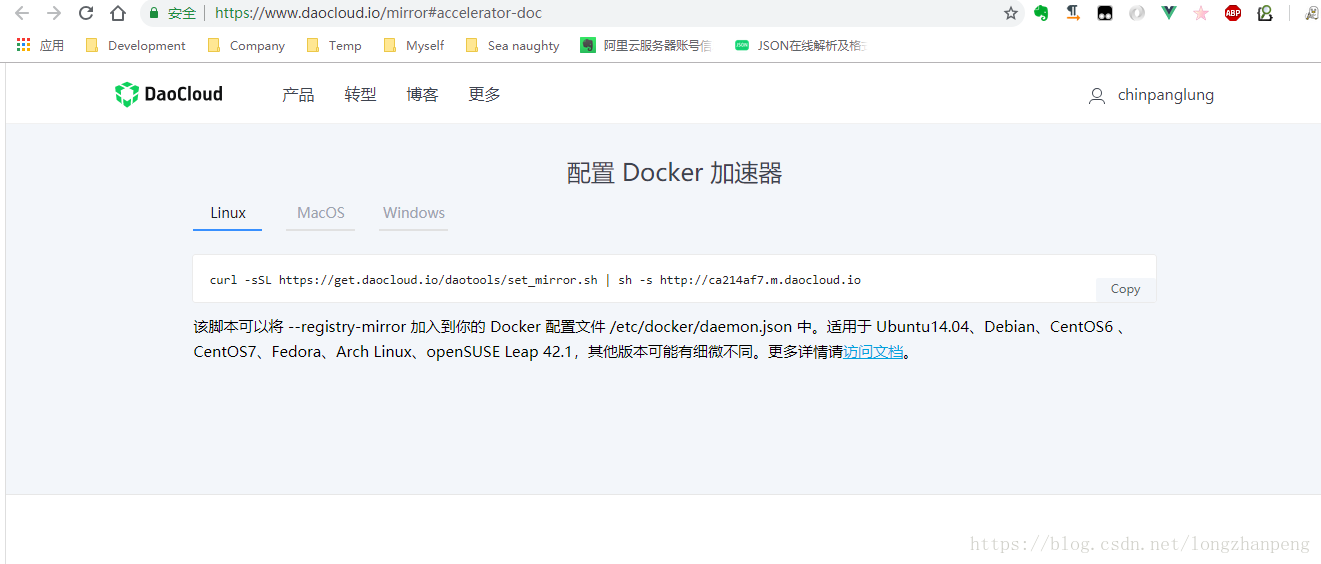Open the Myself bookmarks folder
The image size is (1321, 564).
click(414, 45)
